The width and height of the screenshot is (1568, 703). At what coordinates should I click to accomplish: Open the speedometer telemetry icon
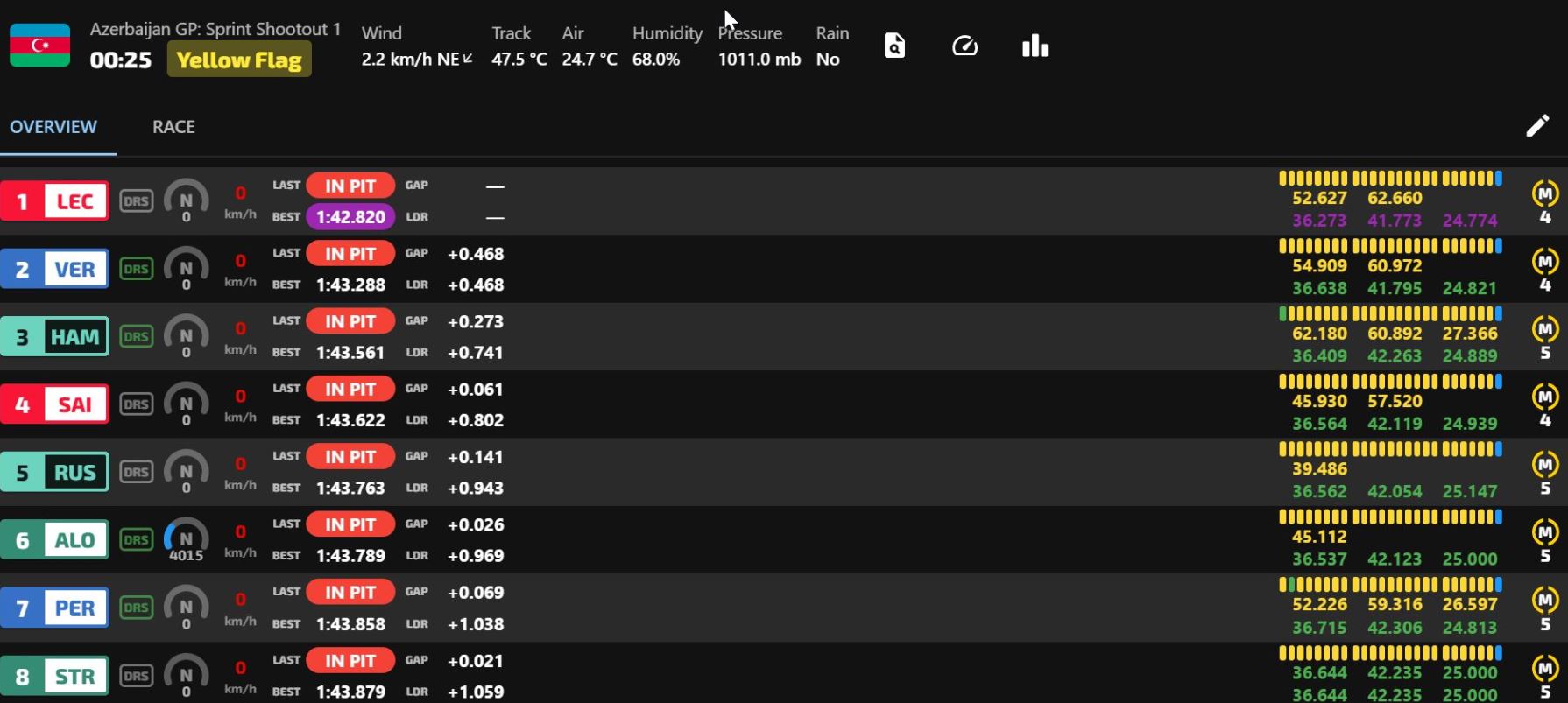964,46
